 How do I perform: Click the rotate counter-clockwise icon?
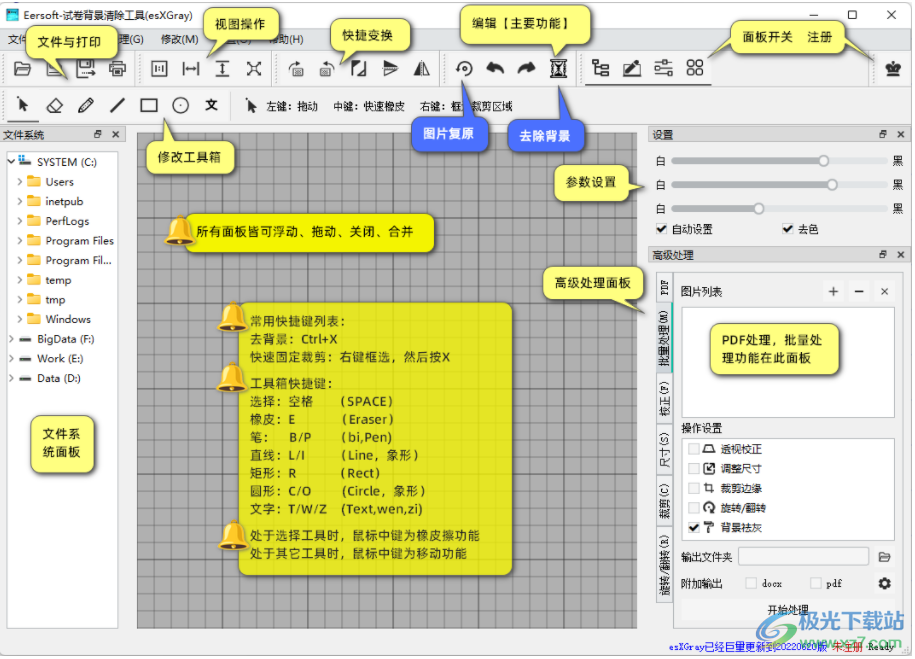(327, 69)
